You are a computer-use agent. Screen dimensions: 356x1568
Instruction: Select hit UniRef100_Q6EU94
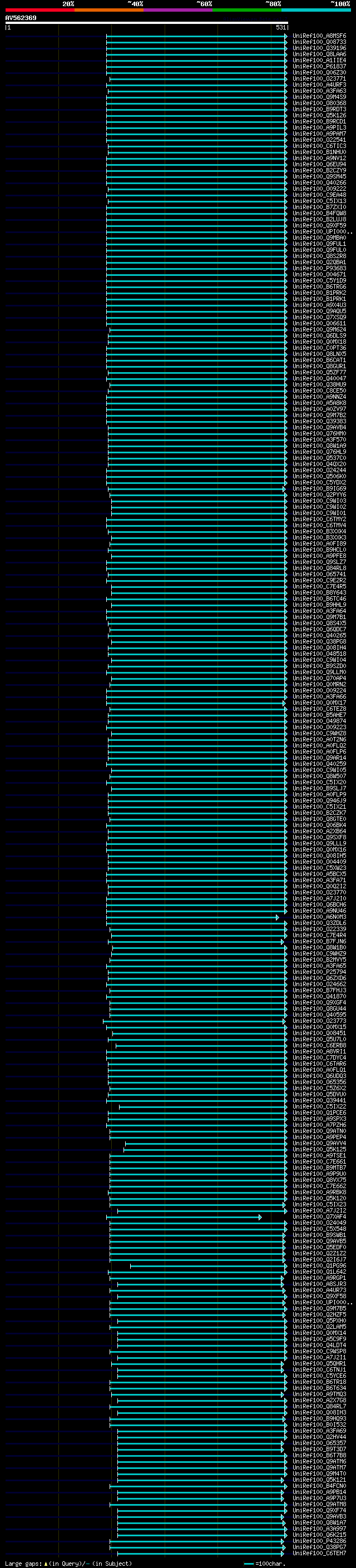tap(319, 164)
